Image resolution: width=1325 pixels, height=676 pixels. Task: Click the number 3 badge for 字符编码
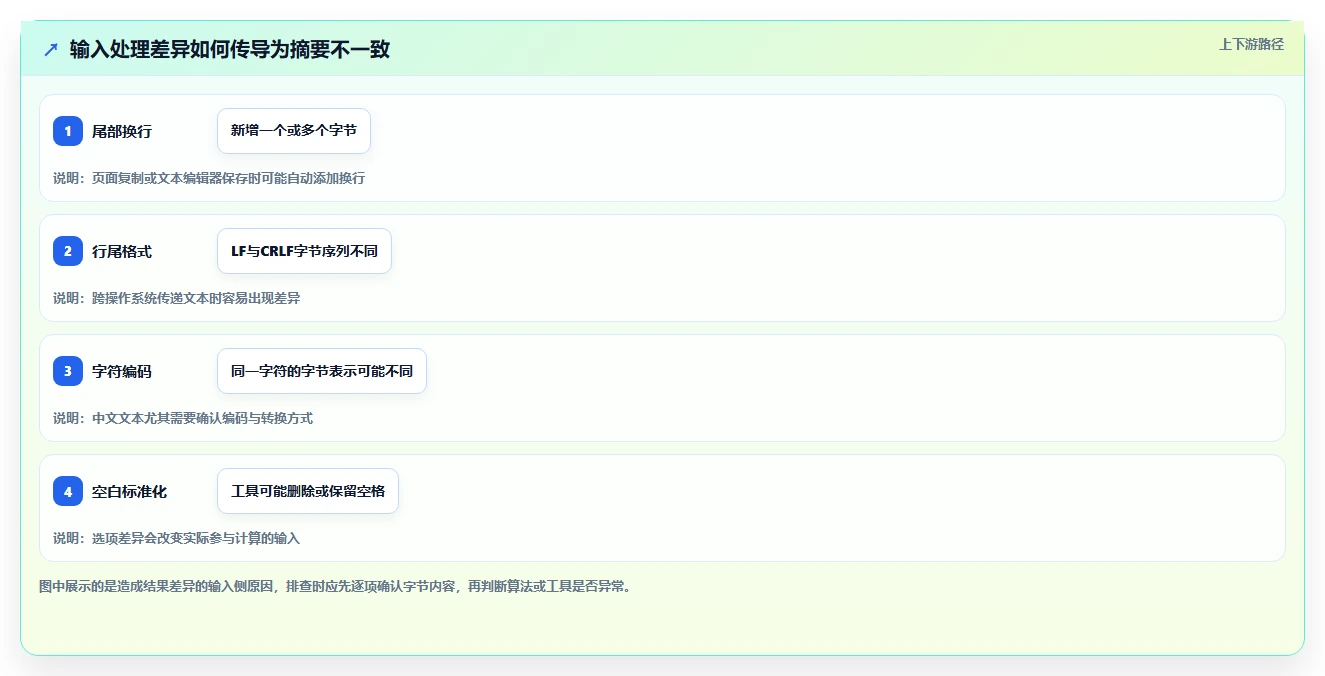[68, 371]
